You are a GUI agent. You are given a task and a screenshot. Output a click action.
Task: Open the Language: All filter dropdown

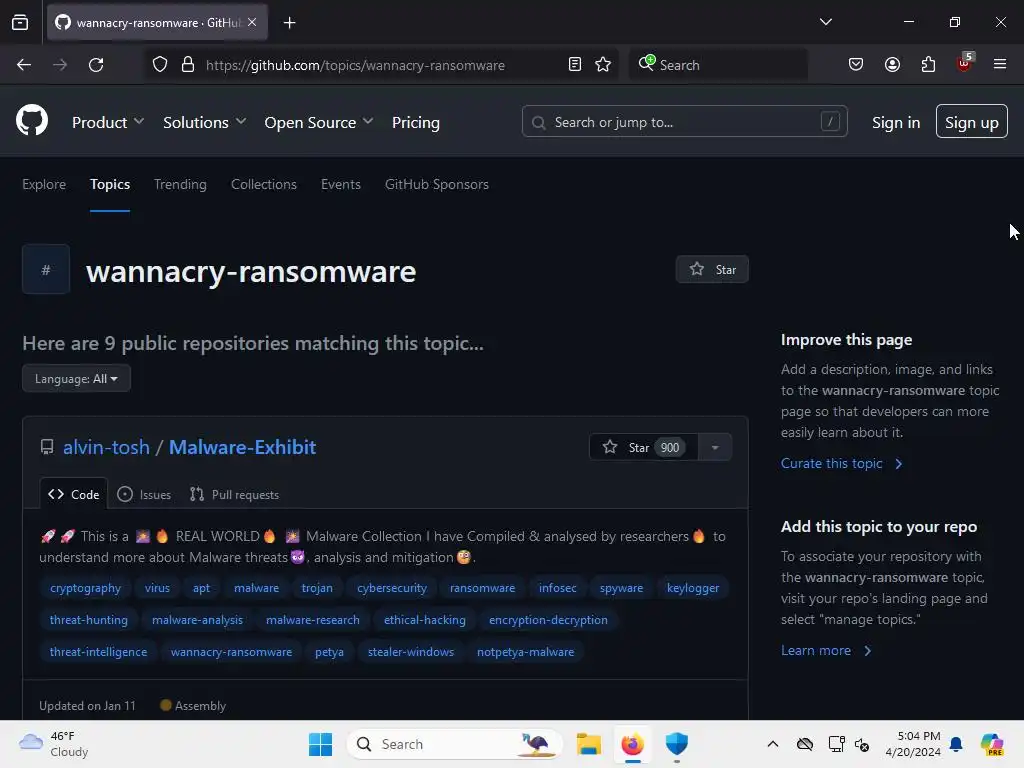pos(76,378)
